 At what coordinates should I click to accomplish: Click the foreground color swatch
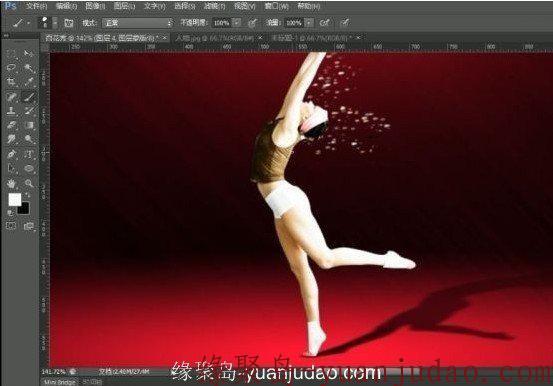coord(15,200)
